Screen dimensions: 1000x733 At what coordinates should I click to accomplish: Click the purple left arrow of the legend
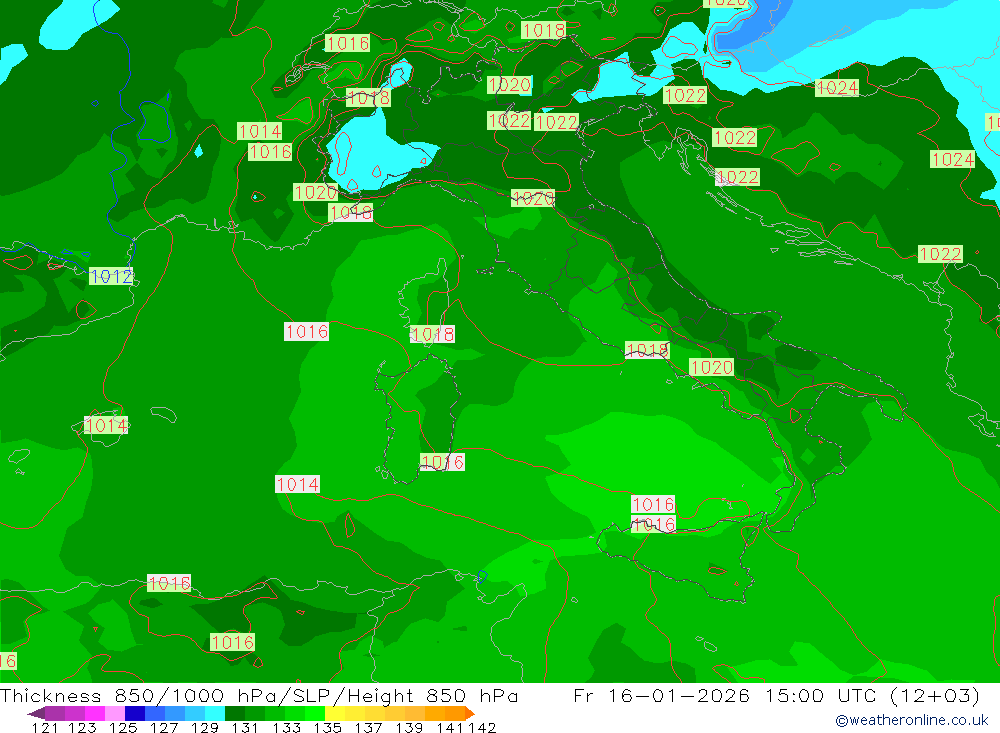click(x=36, y=713)
